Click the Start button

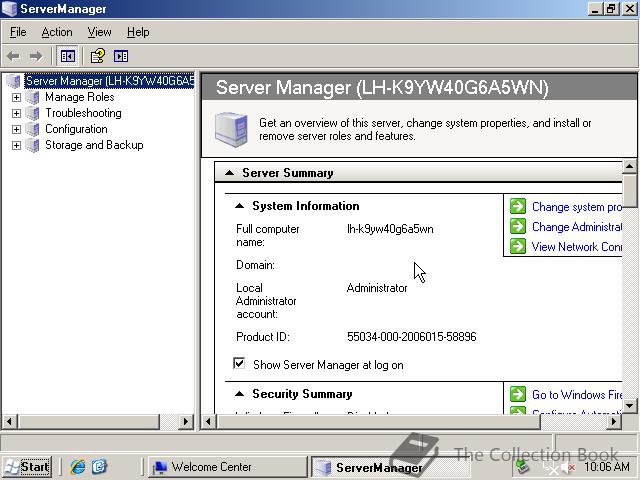click(27, 467)
